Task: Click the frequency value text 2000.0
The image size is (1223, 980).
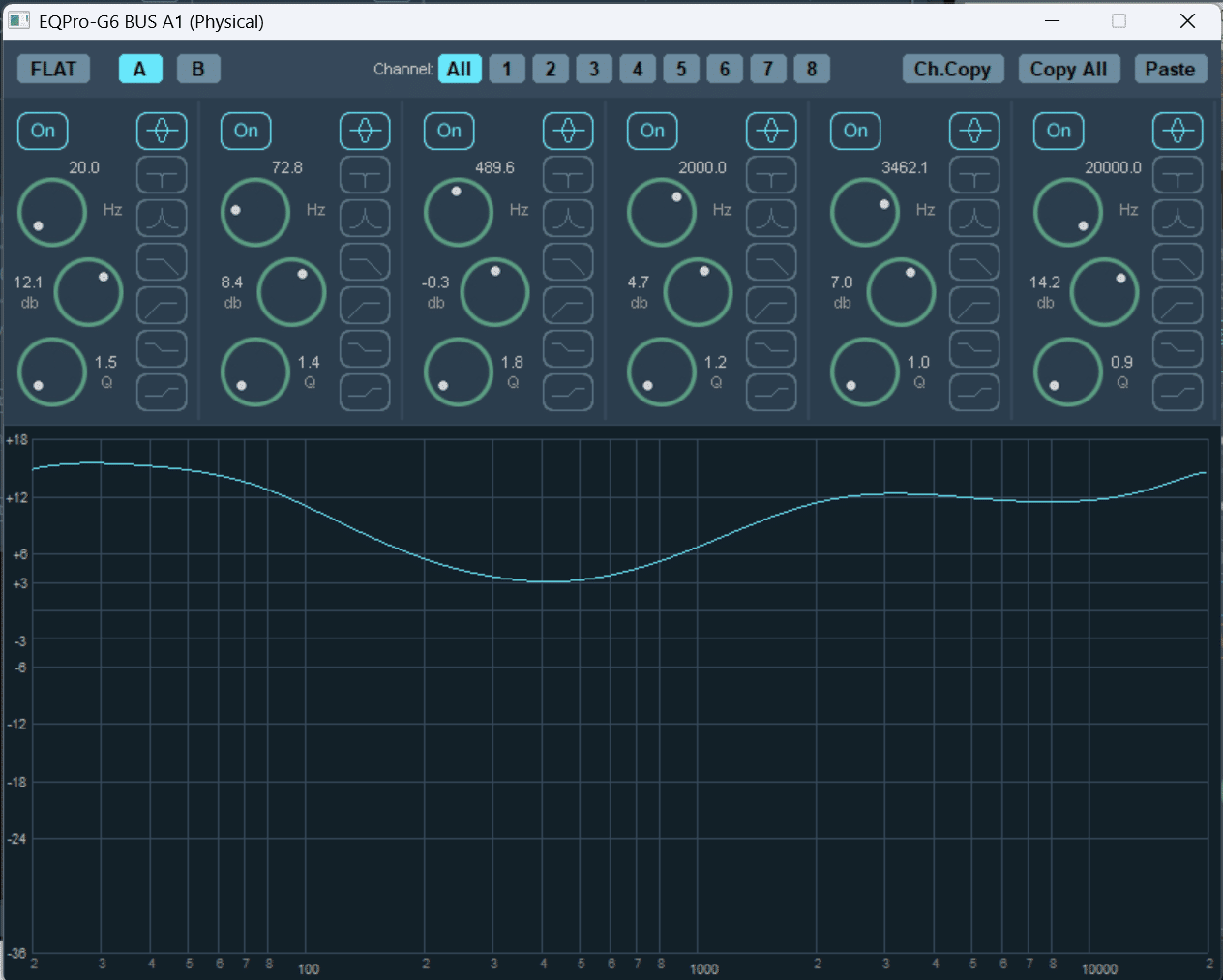Action: [702, 167]
